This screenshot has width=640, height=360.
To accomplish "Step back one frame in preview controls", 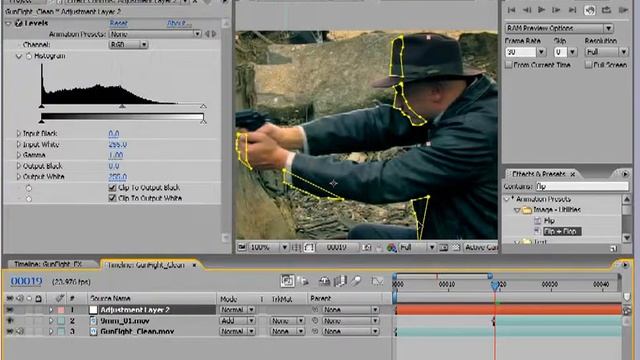I will click(x=527, y=10).
